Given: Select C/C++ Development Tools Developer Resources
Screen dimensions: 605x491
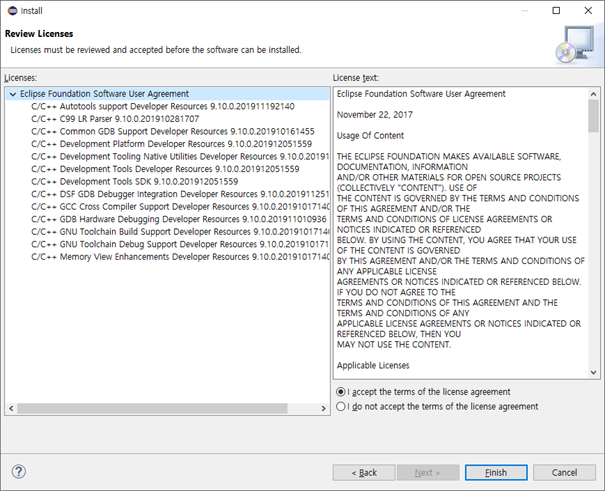Looking at the screenshot, I should [x=165, y=169].
